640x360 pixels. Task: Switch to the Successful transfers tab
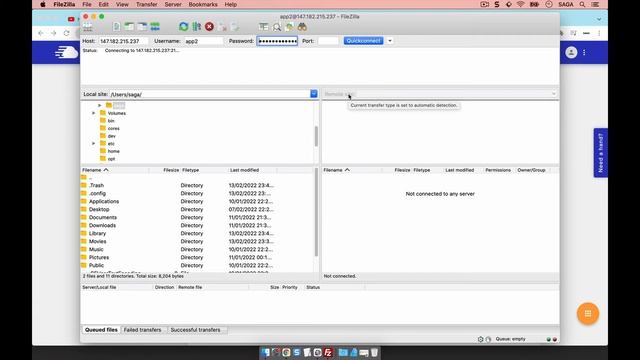[x=196, y=330]
